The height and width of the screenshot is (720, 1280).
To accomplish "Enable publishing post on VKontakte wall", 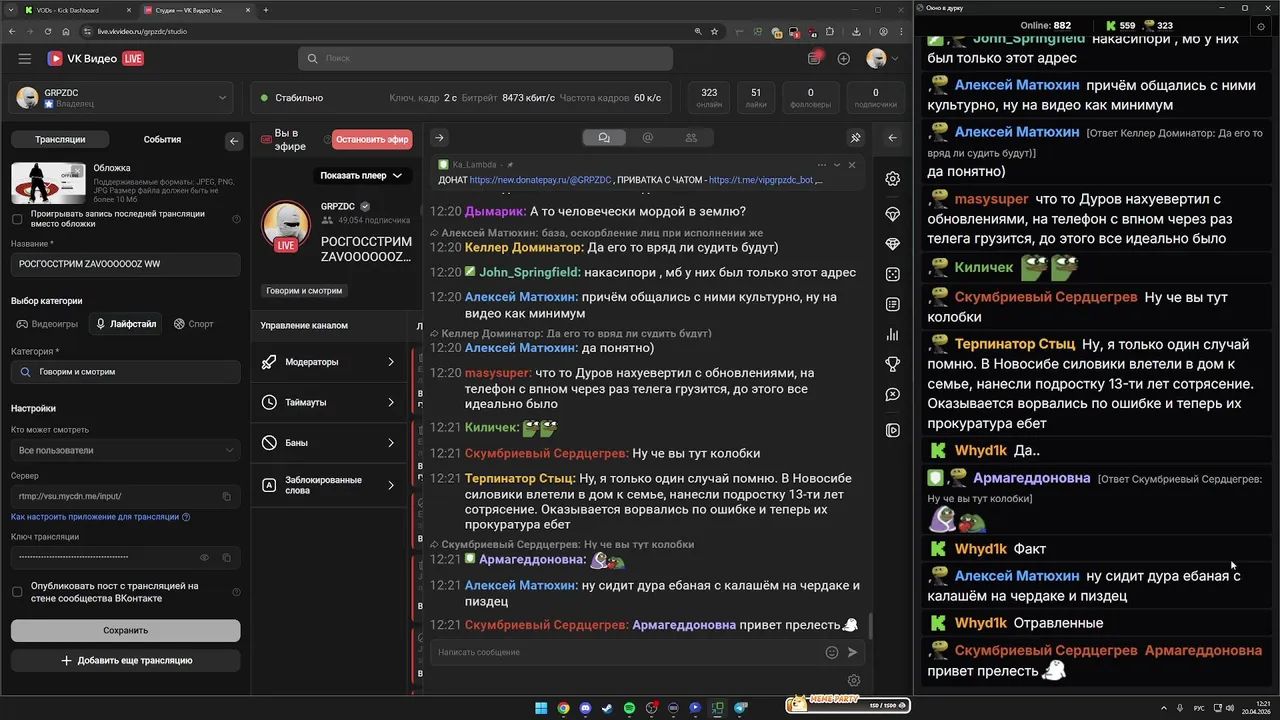I will coord(17,592).
